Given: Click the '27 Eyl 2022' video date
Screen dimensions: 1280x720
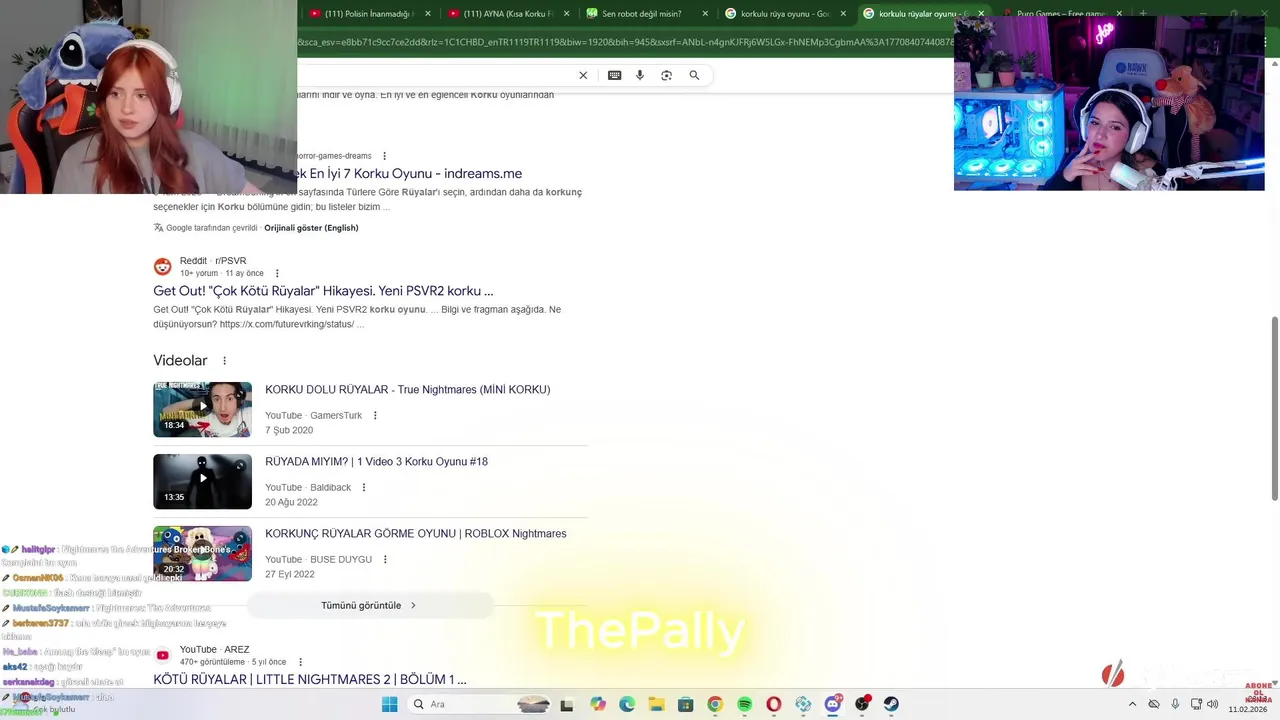Looking at the screenshot, I should [x=290, y=575].
